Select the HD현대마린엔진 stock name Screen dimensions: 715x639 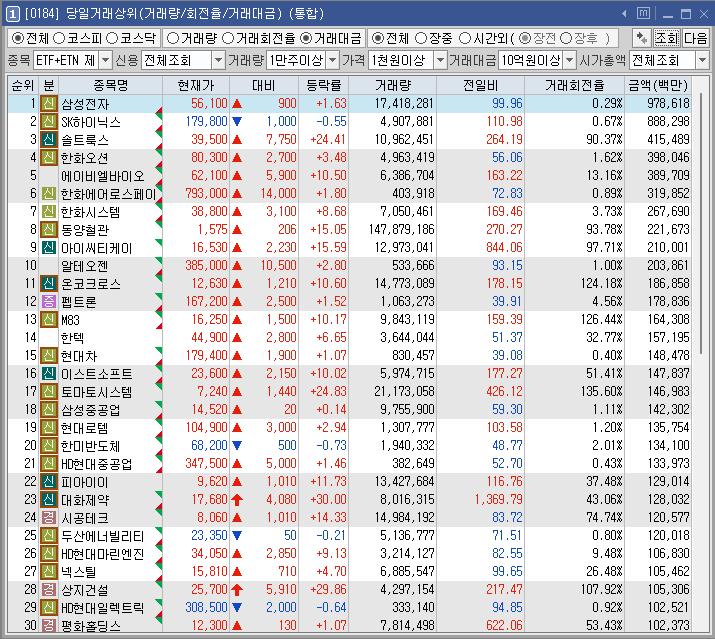click(x=103, y=554)
